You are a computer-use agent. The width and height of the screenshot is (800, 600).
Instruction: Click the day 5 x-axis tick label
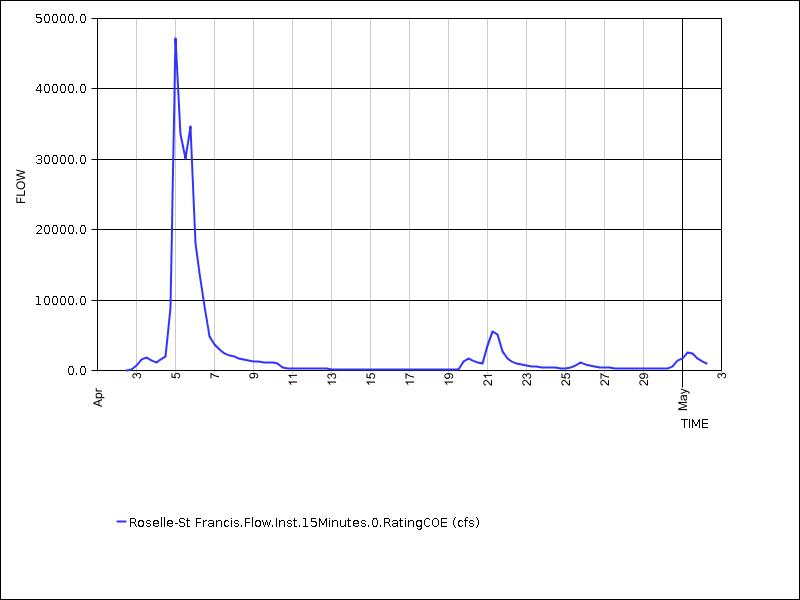(x=176, y=376)
